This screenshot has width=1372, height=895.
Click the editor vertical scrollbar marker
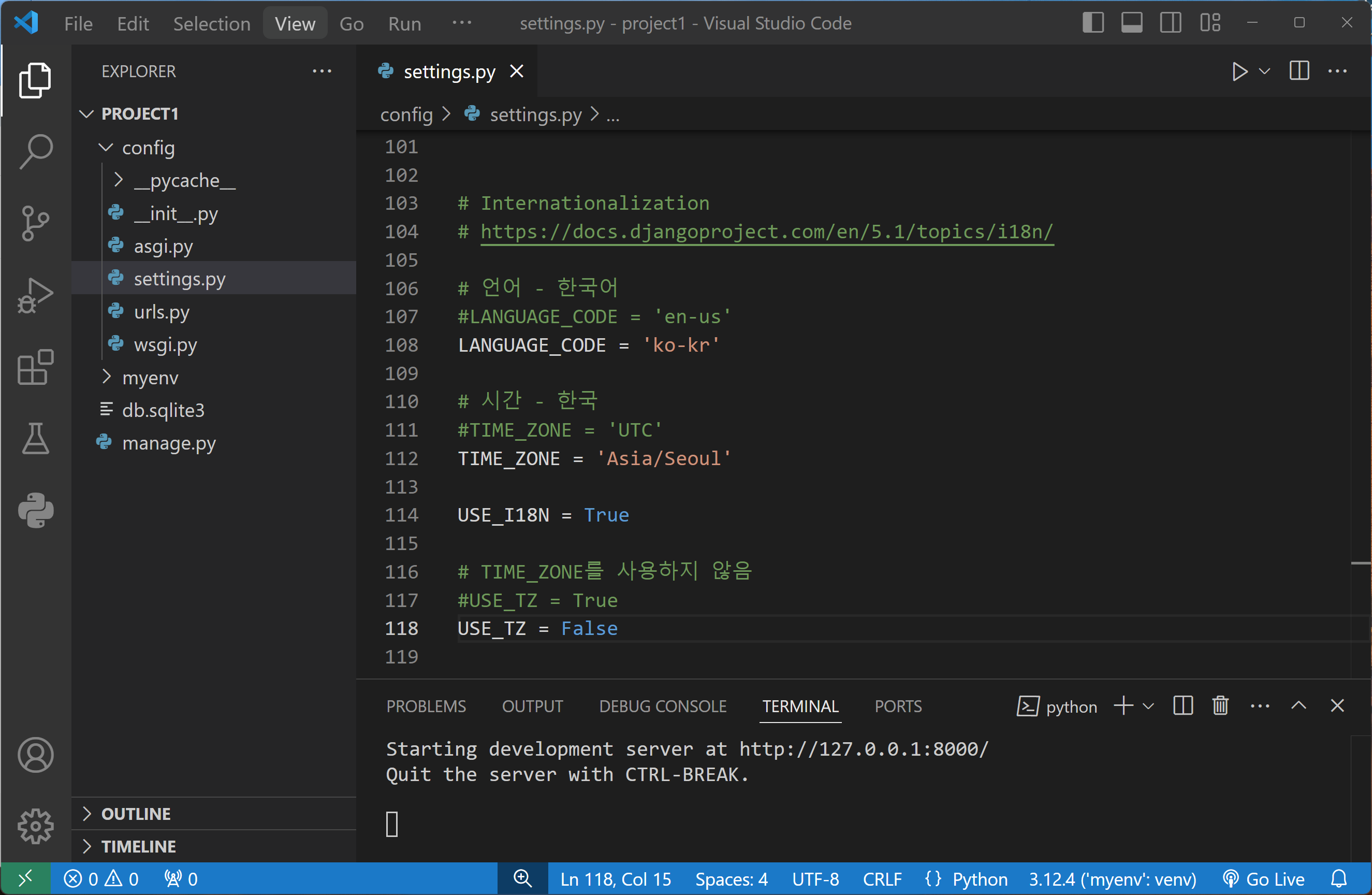point(1360,562)
